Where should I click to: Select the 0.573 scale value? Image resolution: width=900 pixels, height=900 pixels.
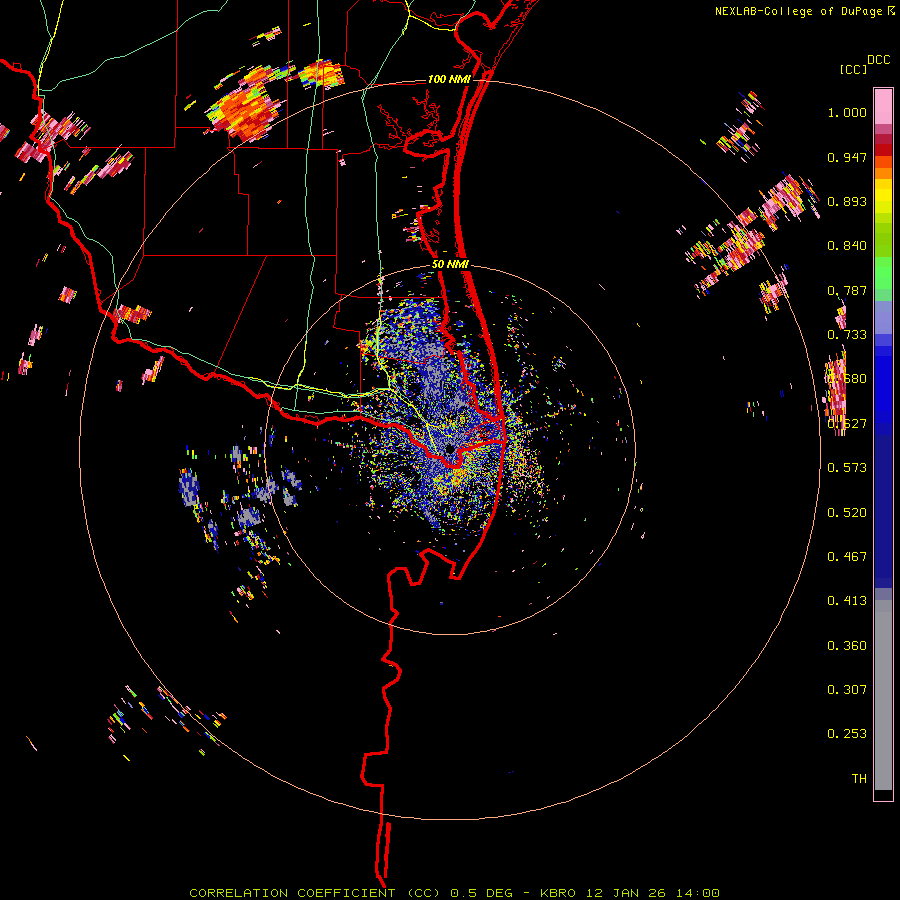(847, 468)
